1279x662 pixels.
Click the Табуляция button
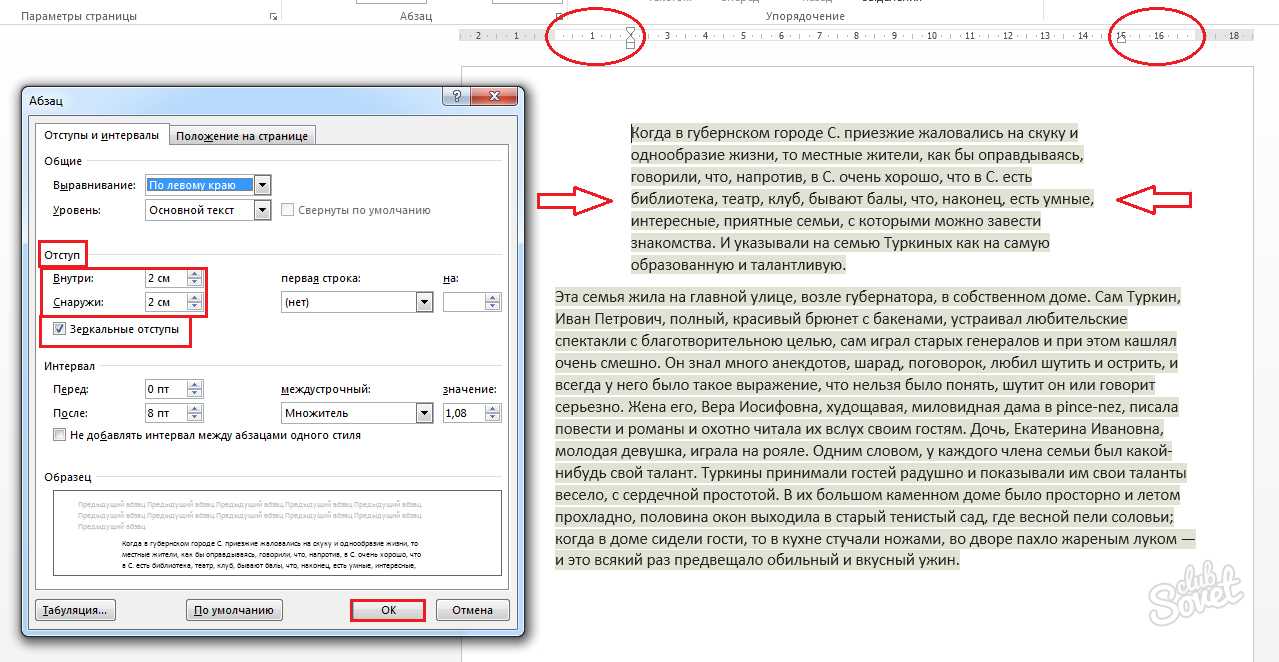[75, 610]
